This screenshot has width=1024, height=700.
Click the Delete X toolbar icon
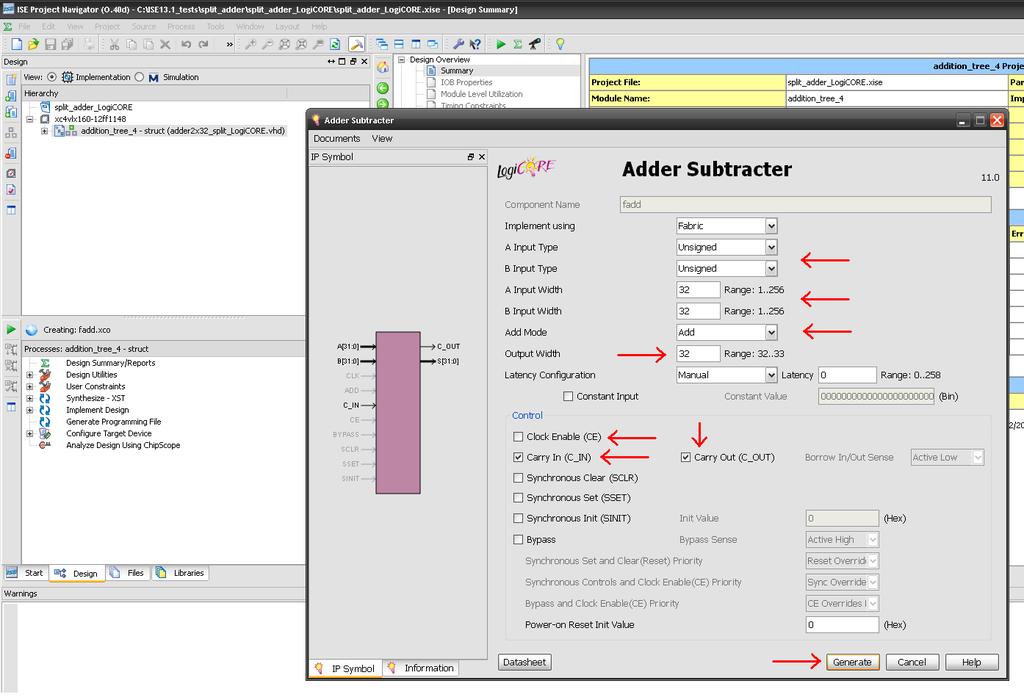point(165,44)
